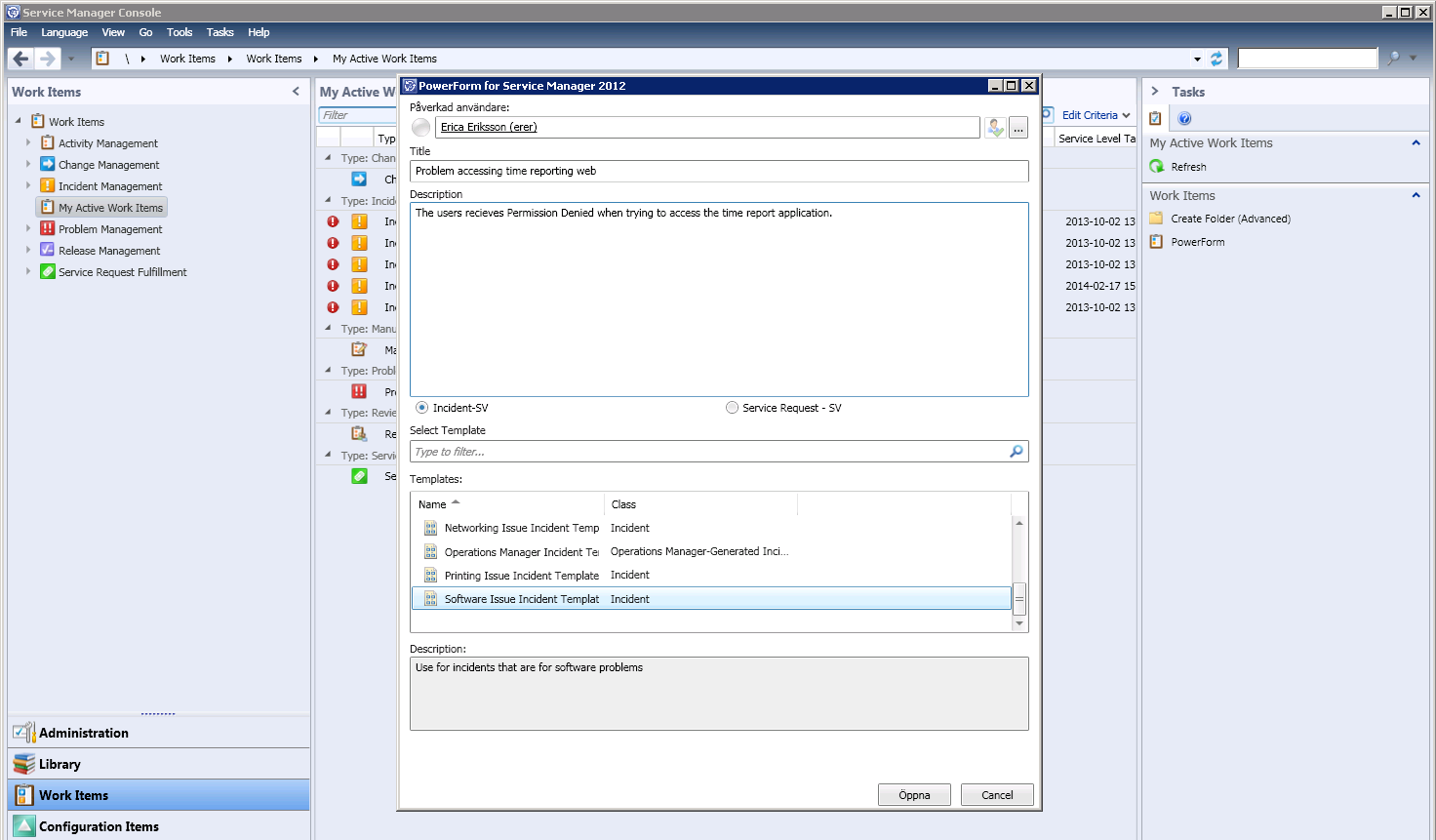Sort templates by Class column header

click(700, 504)
